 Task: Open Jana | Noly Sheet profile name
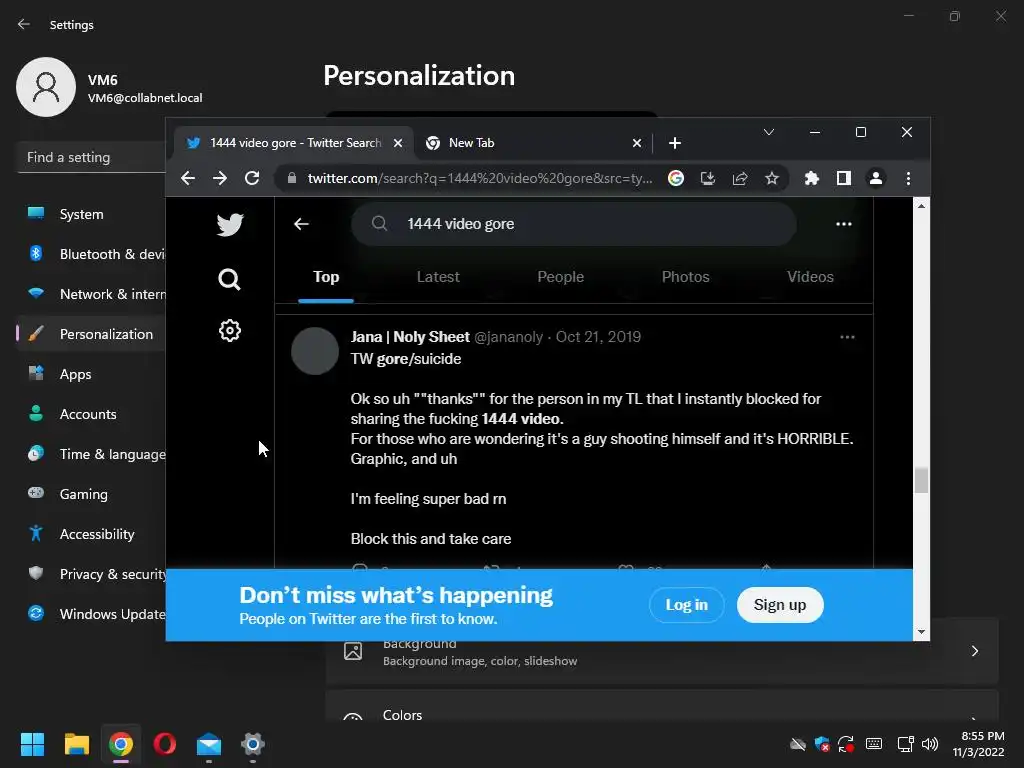click(409, 337)
